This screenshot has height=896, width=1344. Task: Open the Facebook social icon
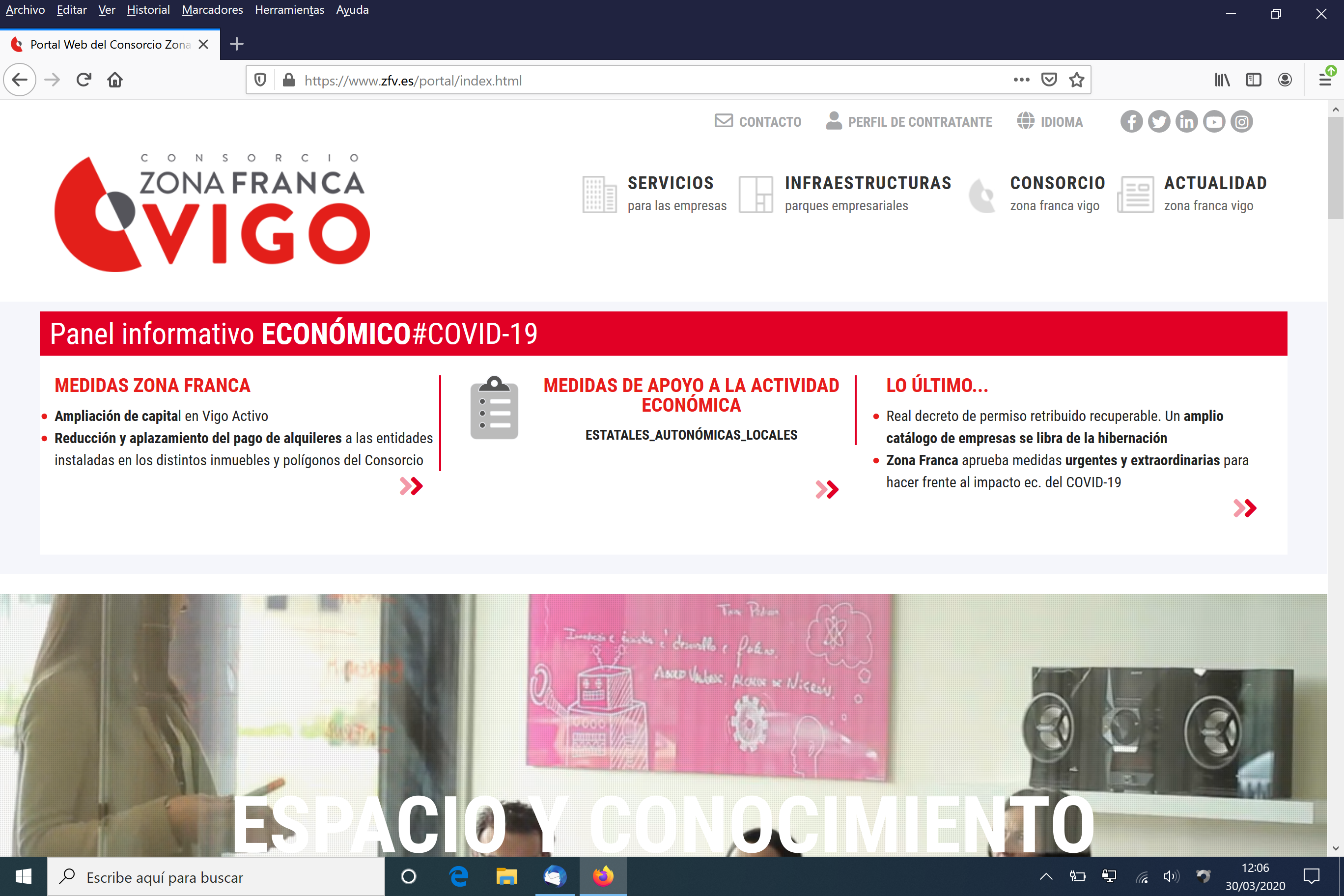click(x=1131, y=122)
